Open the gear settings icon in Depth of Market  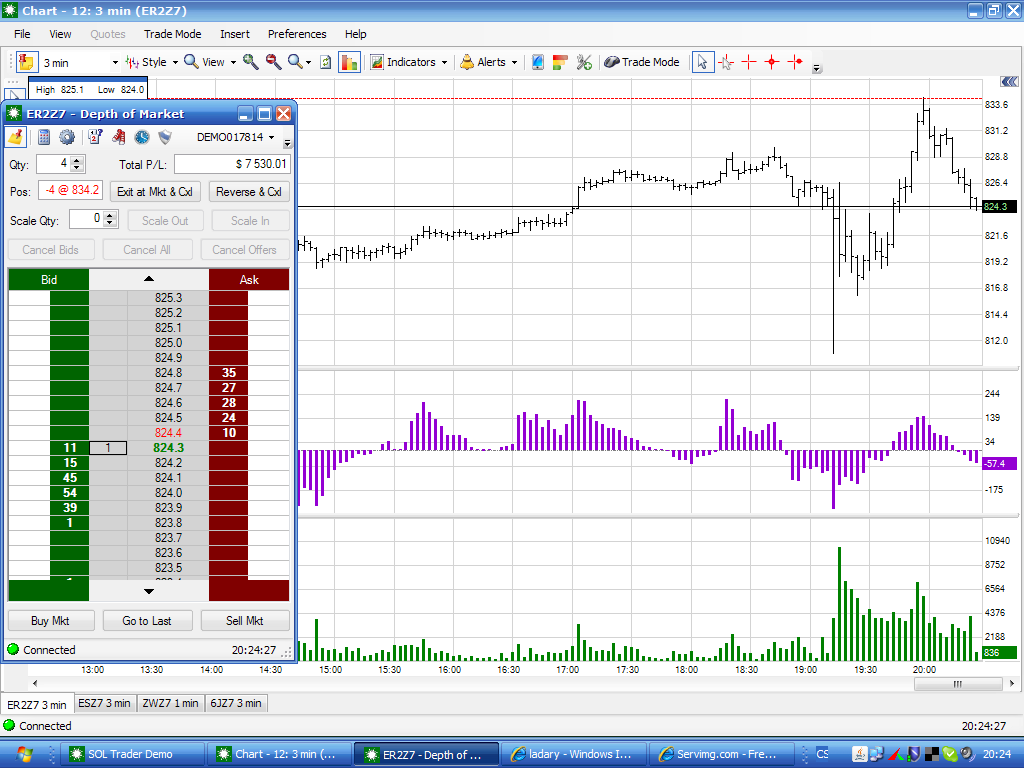(x=67, y=137)
